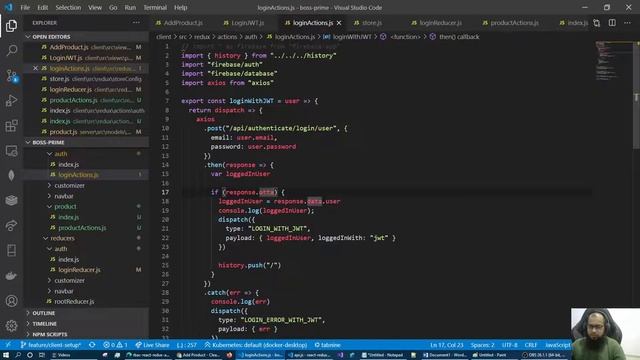Collapse the auth folder containing loginActions.js
The width and height of the screenshot is (640, 360).
(60, 154)
